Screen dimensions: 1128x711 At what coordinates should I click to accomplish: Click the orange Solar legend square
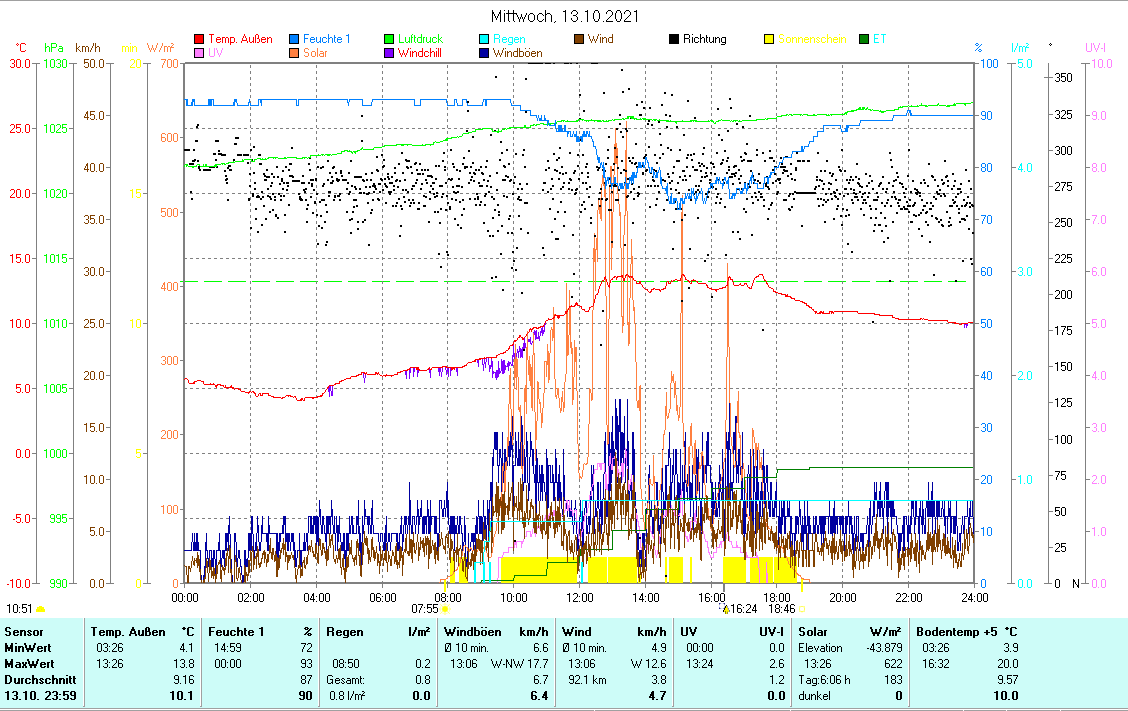point(294,53)
